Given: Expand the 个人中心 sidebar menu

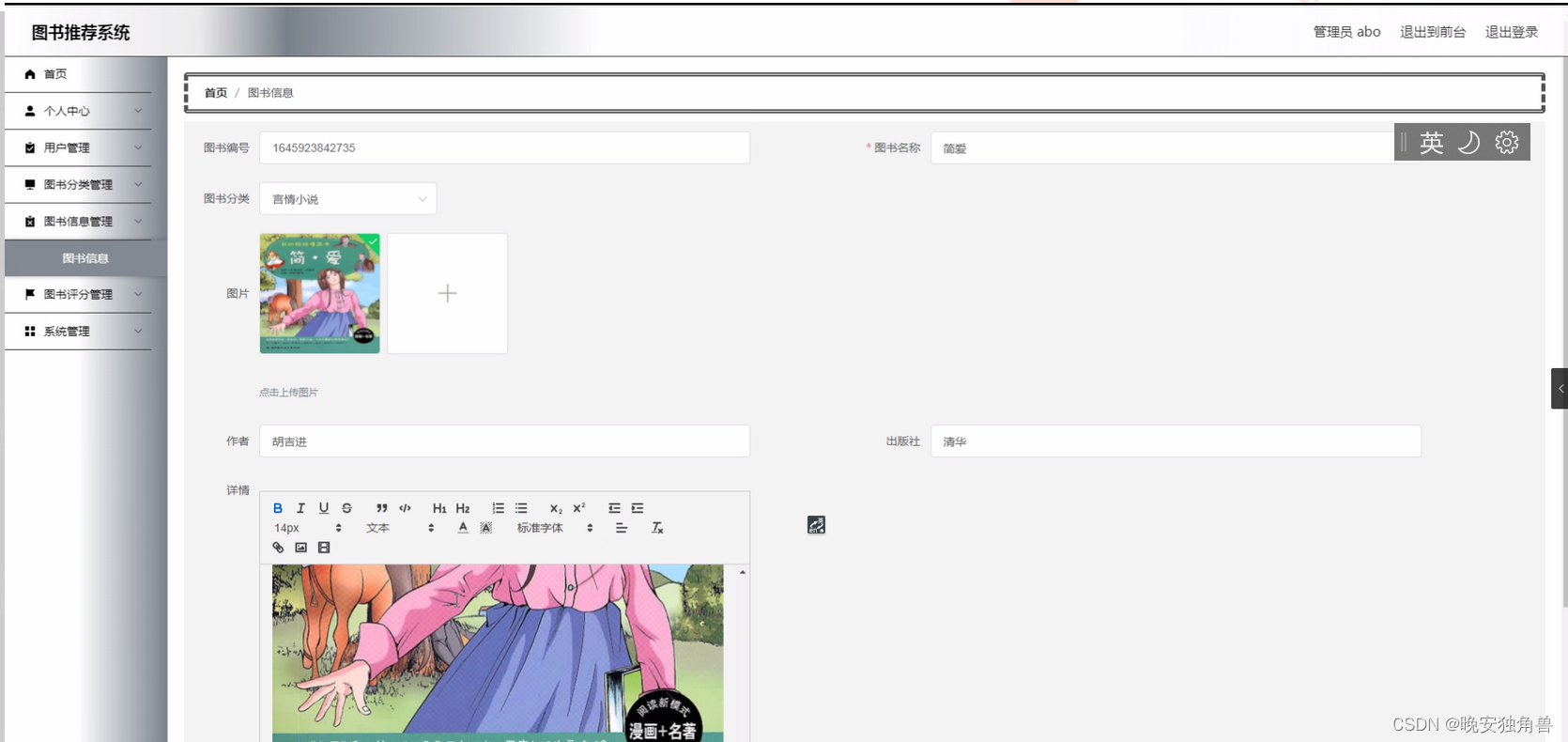Looking at the screenshot, I should [x=78, y=111].
